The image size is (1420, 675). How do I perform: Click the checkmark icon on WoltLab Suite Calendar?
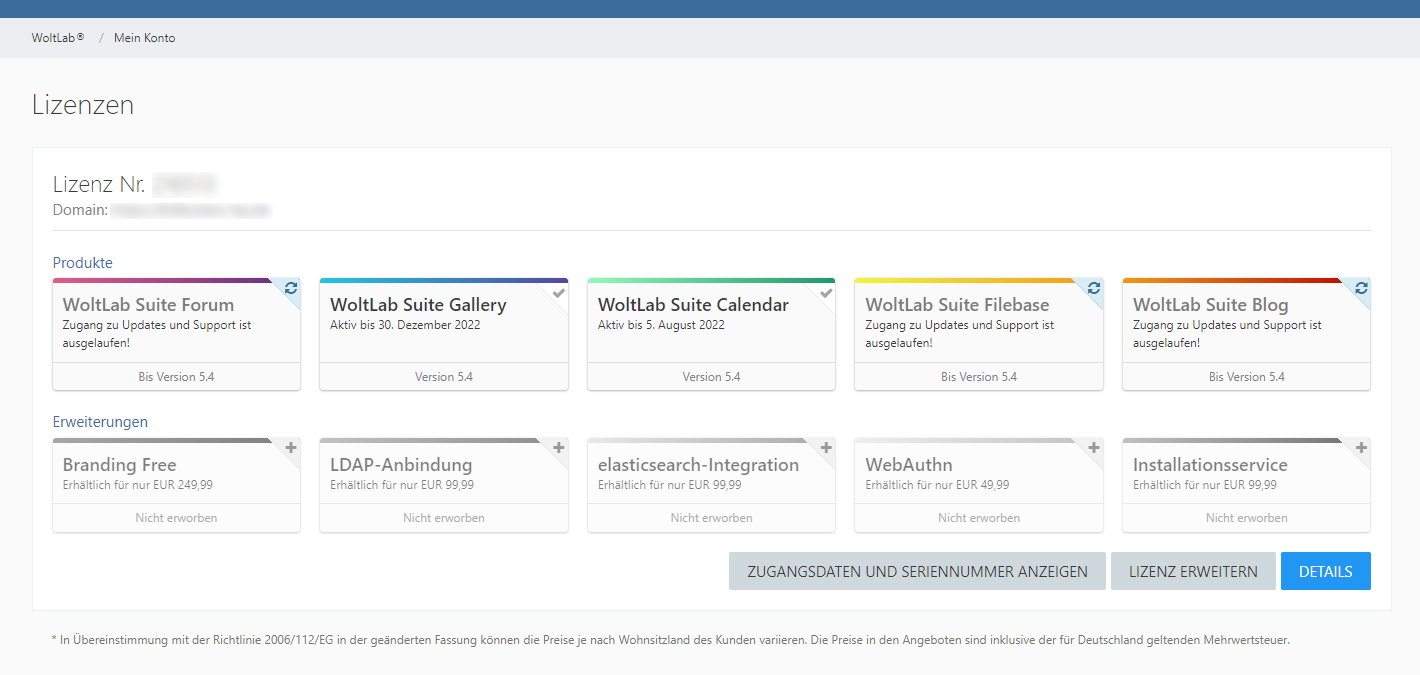826,292
